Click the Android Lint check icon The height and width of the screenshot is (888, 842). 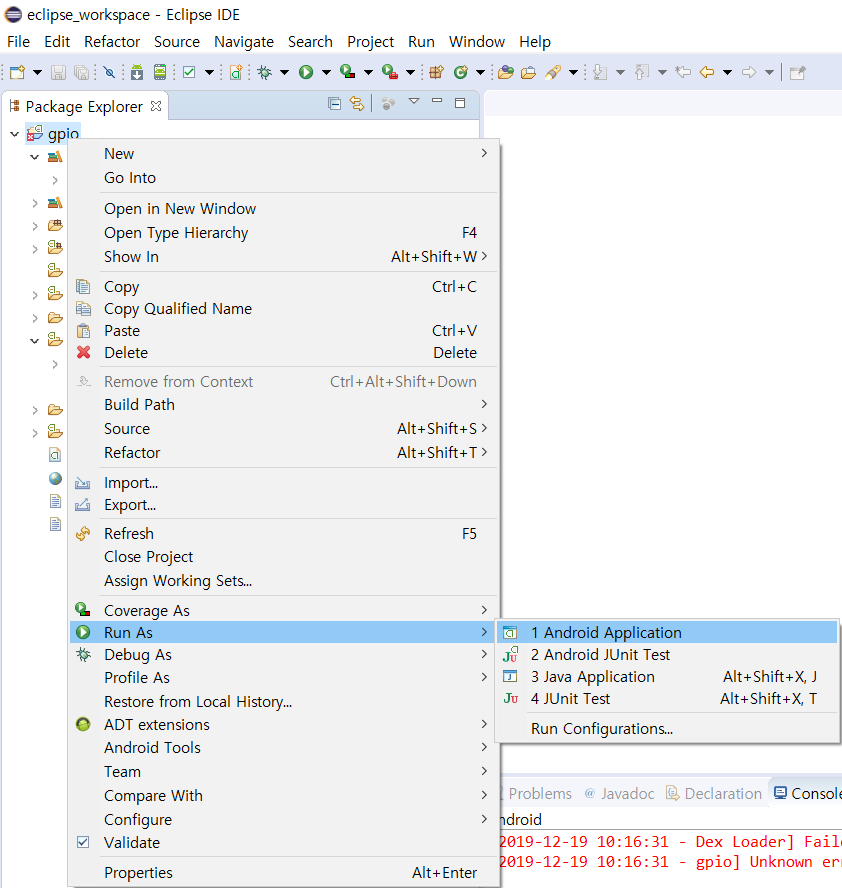pos(190,72)
